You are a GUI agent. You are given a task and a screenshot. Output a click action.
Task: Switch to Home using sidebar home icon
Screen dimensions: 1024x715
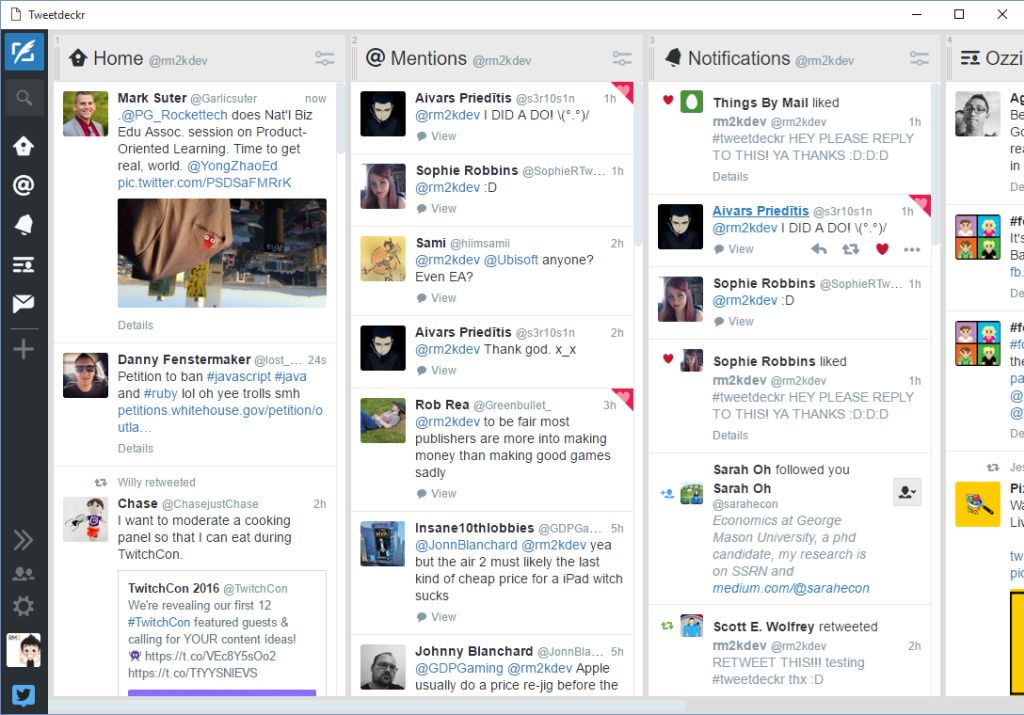click(23, 145)
